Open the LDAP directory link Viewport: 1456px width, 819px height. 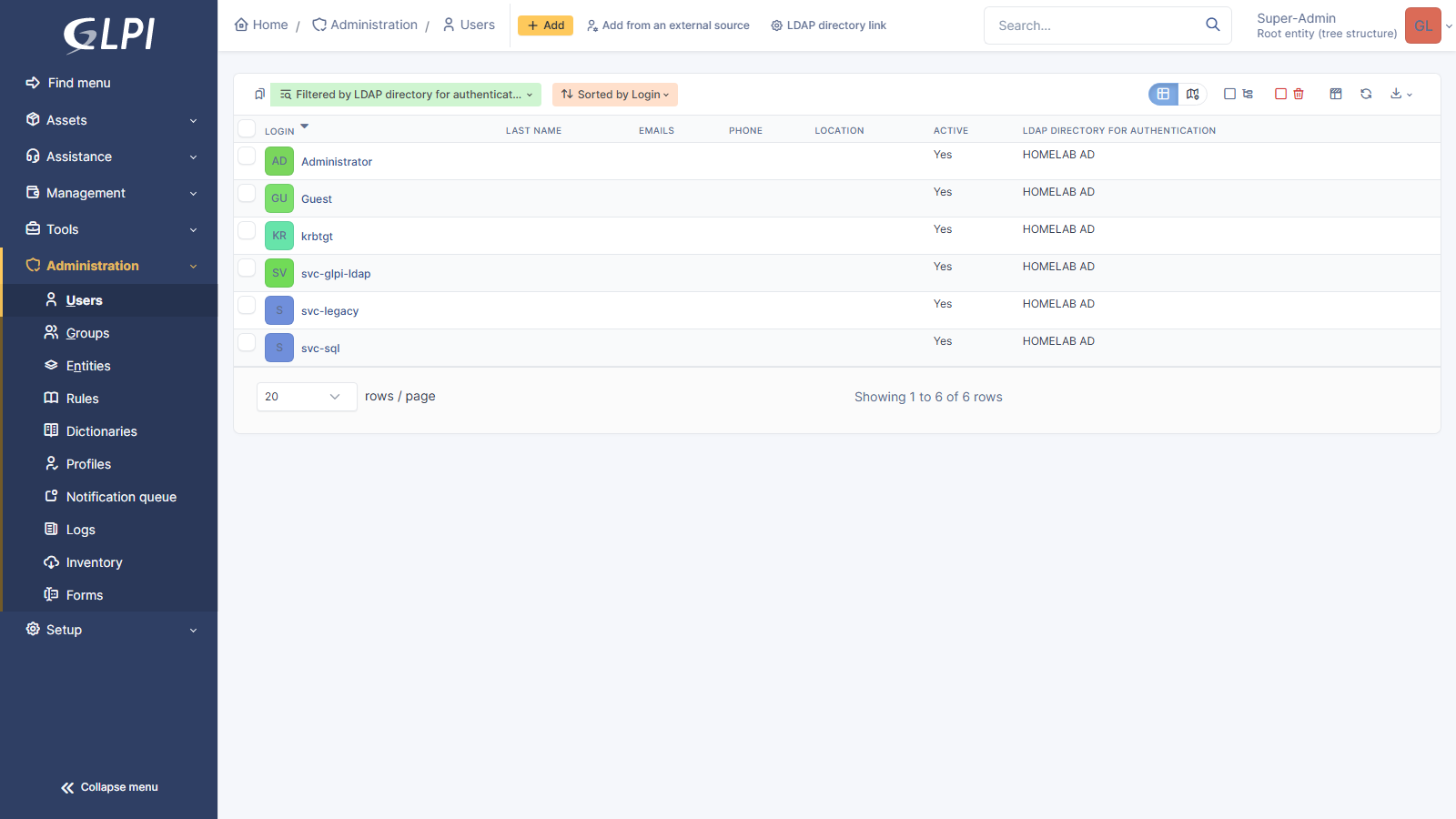[828, 25]
